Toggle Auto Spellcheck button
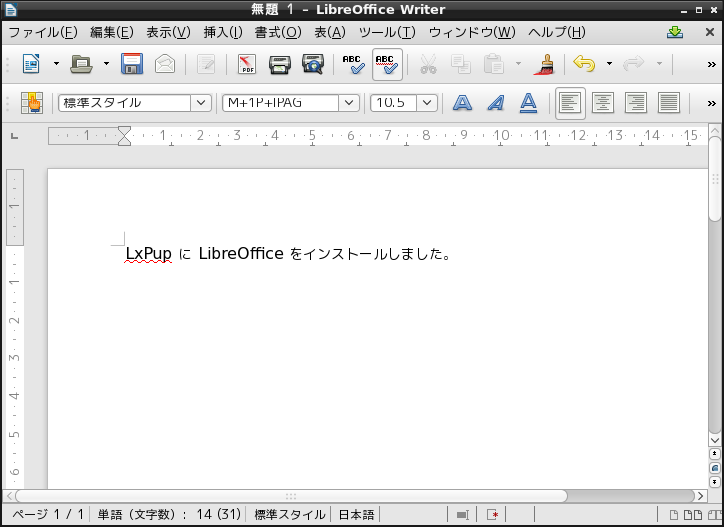Image resolution: width=724 pixels, height=527 pixels. [387, 64]
